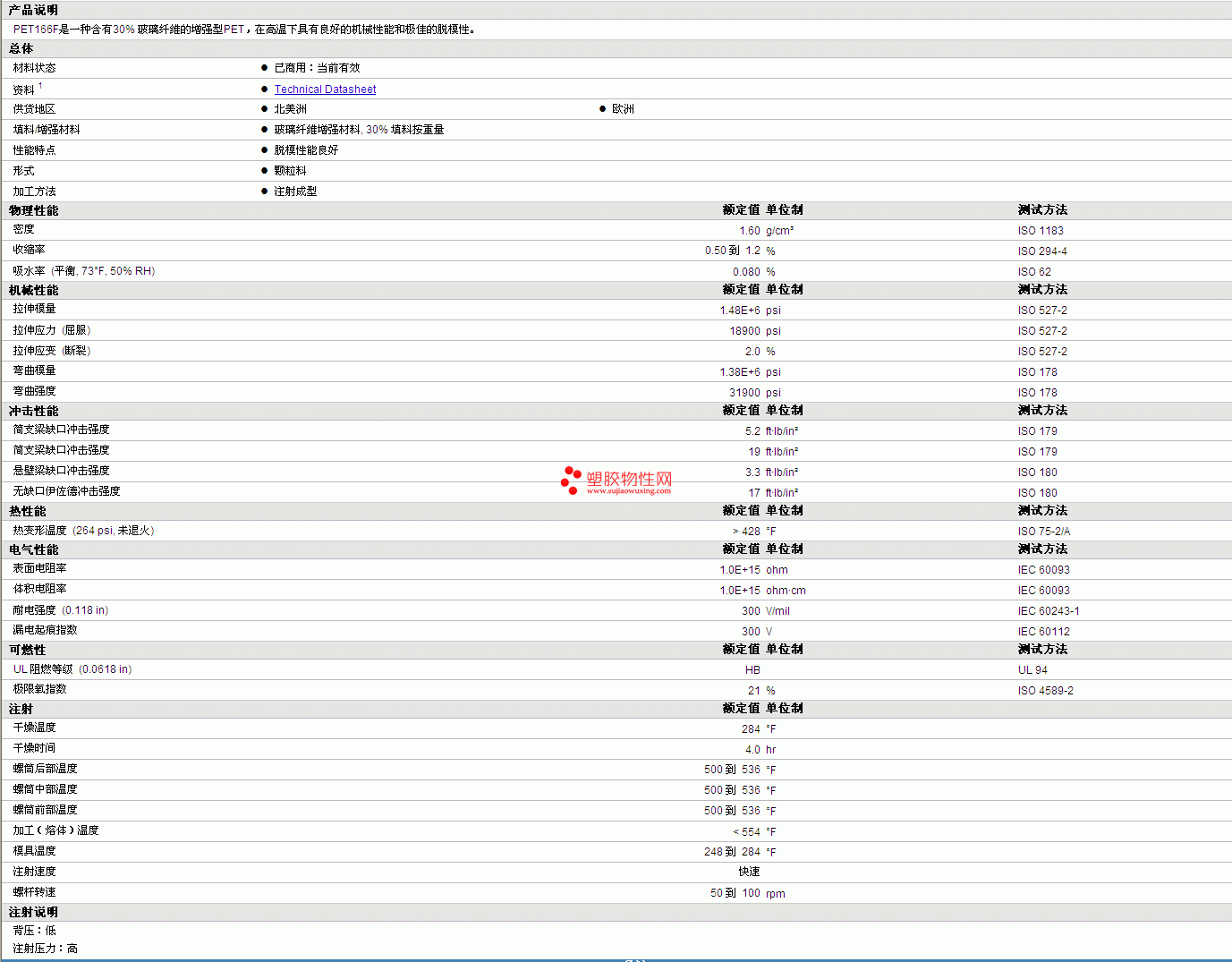Click the bullet before 颗粒料
1232x962 pixels.
click(264, 171)
